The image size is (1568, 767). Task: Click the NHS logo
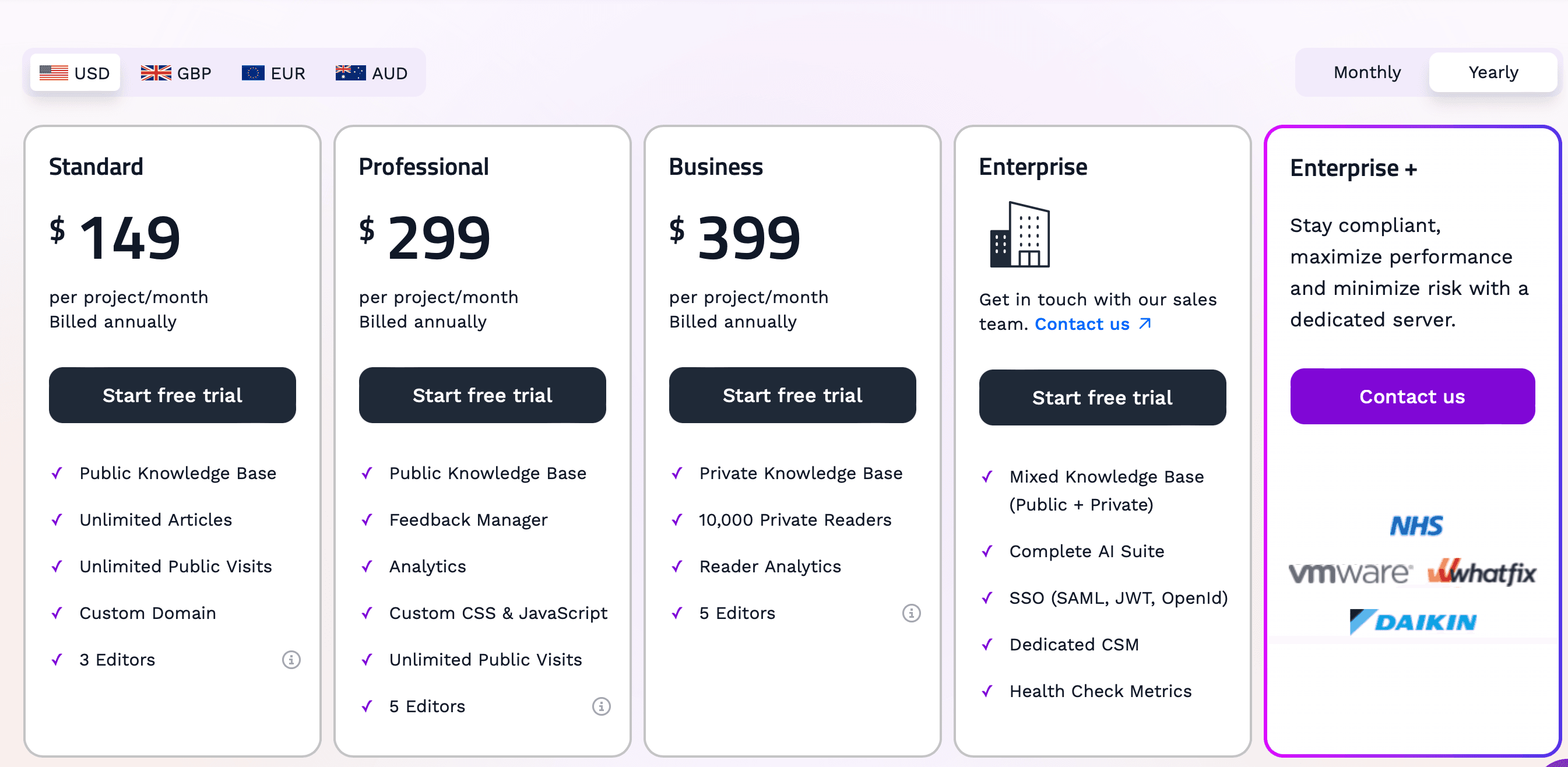point(1416,525)
